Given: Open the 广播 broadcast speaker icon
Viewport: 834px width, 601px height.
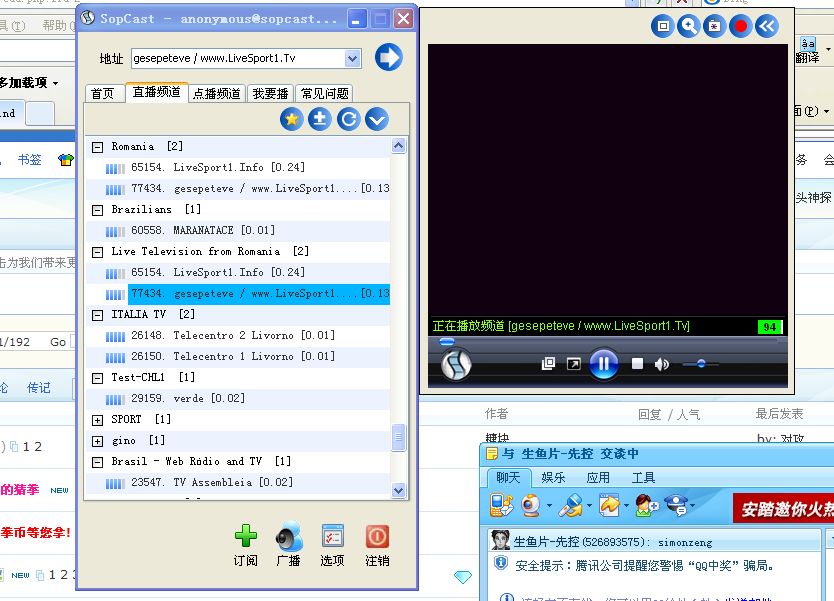Looking at the screenshot, I should pyautogui.click(x=289, y=536).
